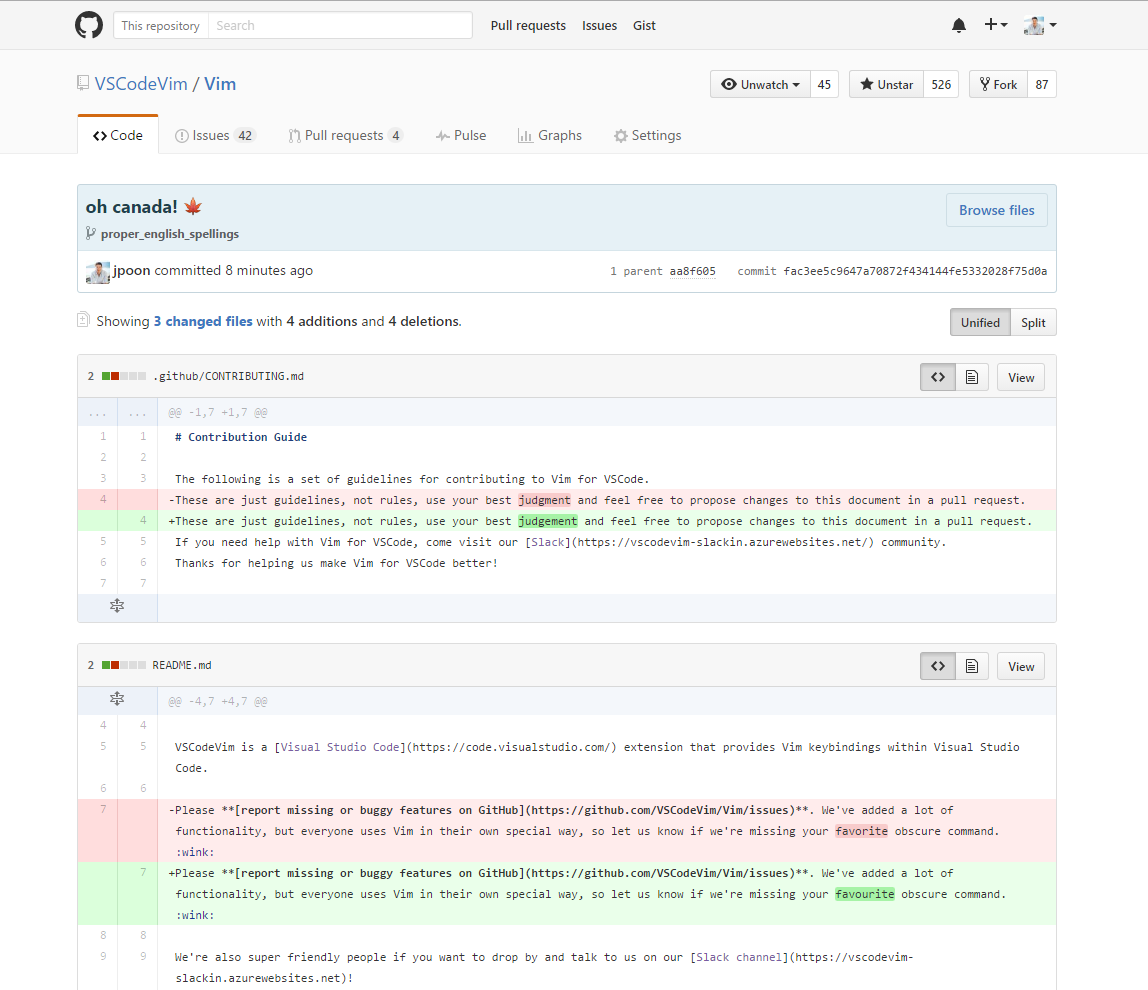1148x990 pixels.
Task: Open parent commit aa8f605 link
Action: pos(692,271)
